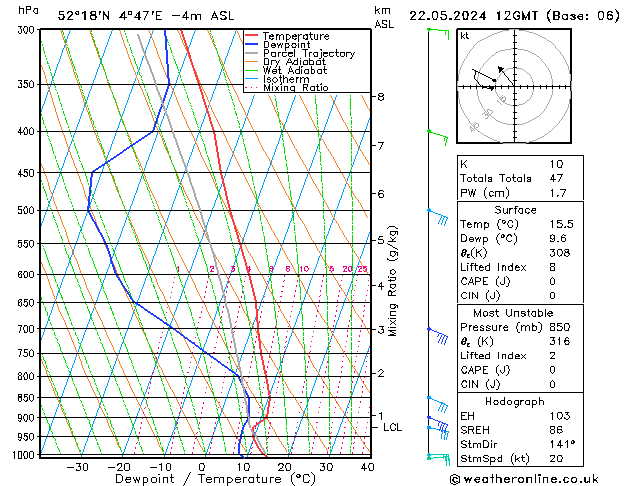Image resolution: width=629 pixels, height=486 pixels.
Task: Click the Totals Totals value 47
Action: pos(556,178)
